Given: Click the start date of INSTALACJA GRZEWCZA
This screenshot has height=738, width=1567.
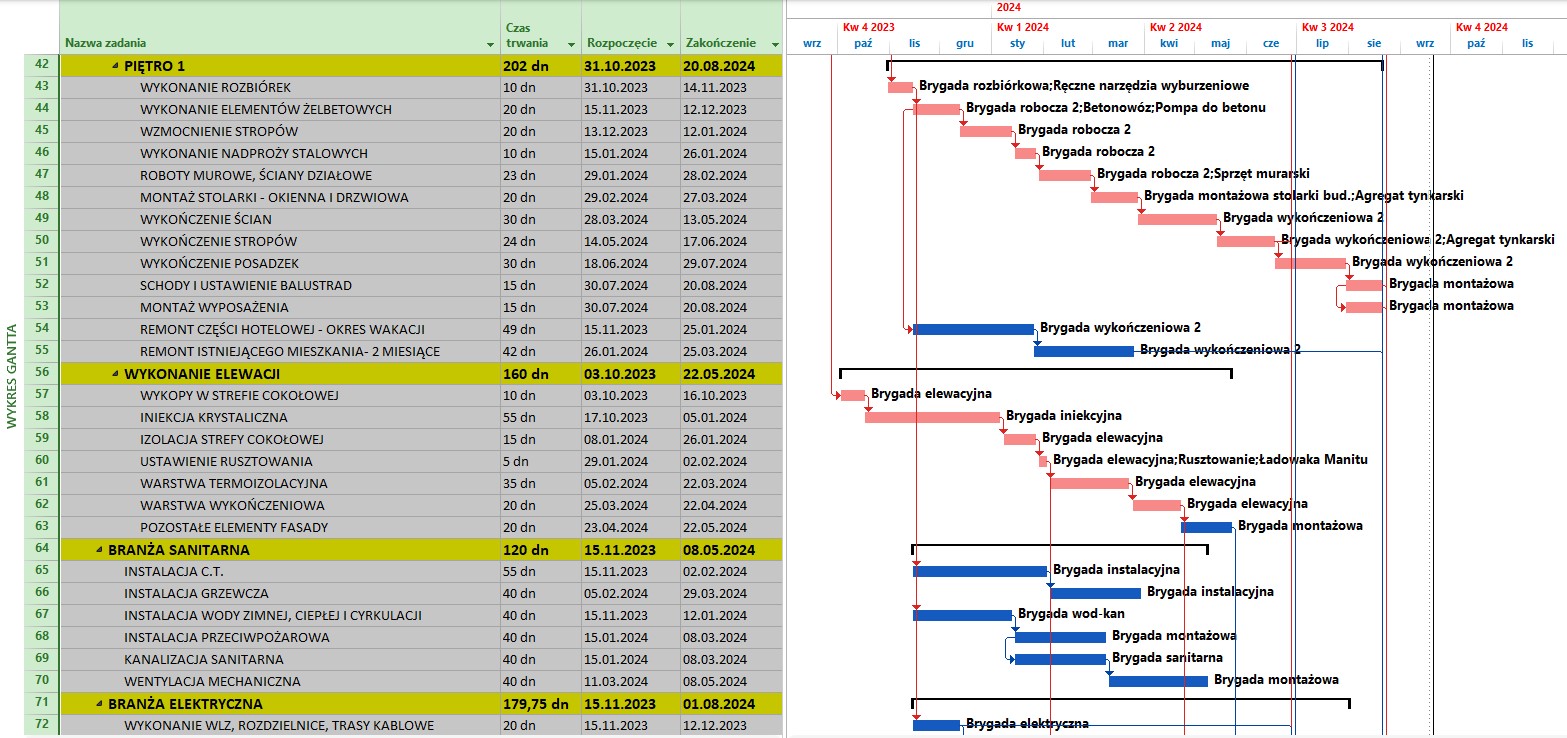Looking at the screenshot, I should point(617,593).
